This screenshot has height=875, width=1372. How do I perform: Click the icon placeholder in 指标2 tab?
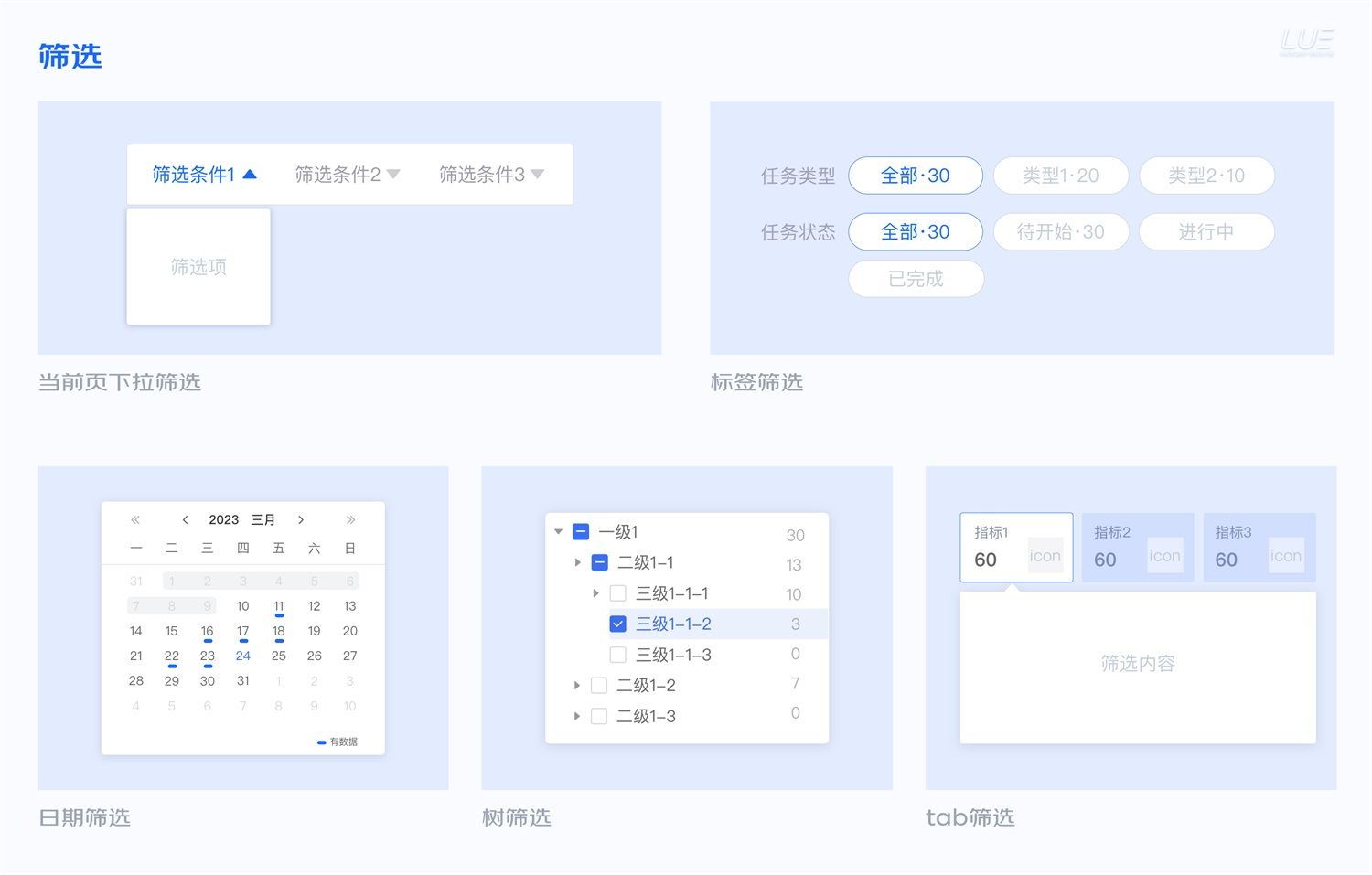1165,556
